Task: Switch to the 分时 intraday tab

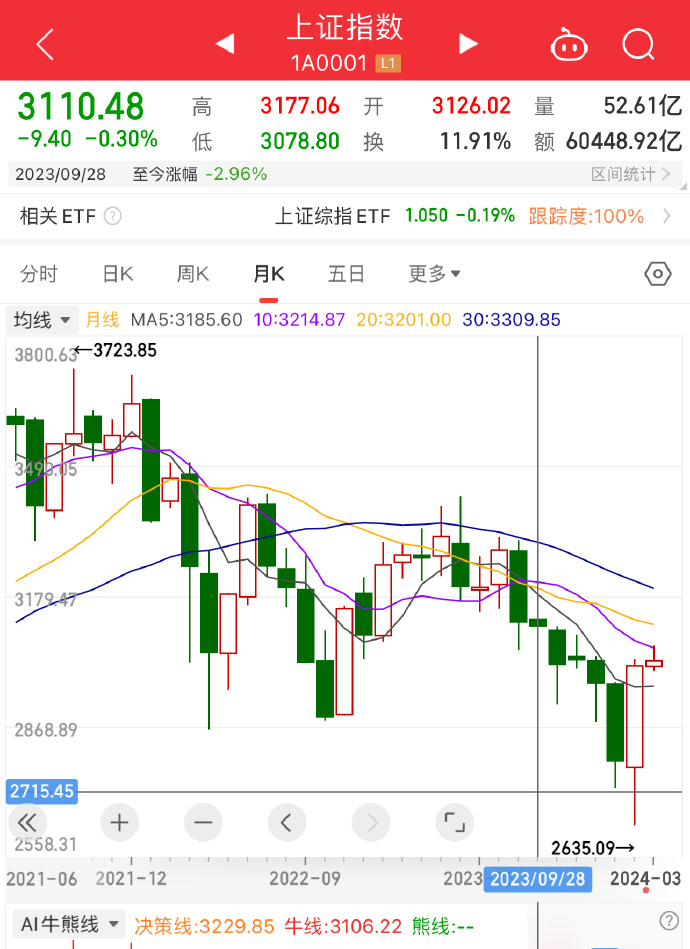Action: pos(40,272)
